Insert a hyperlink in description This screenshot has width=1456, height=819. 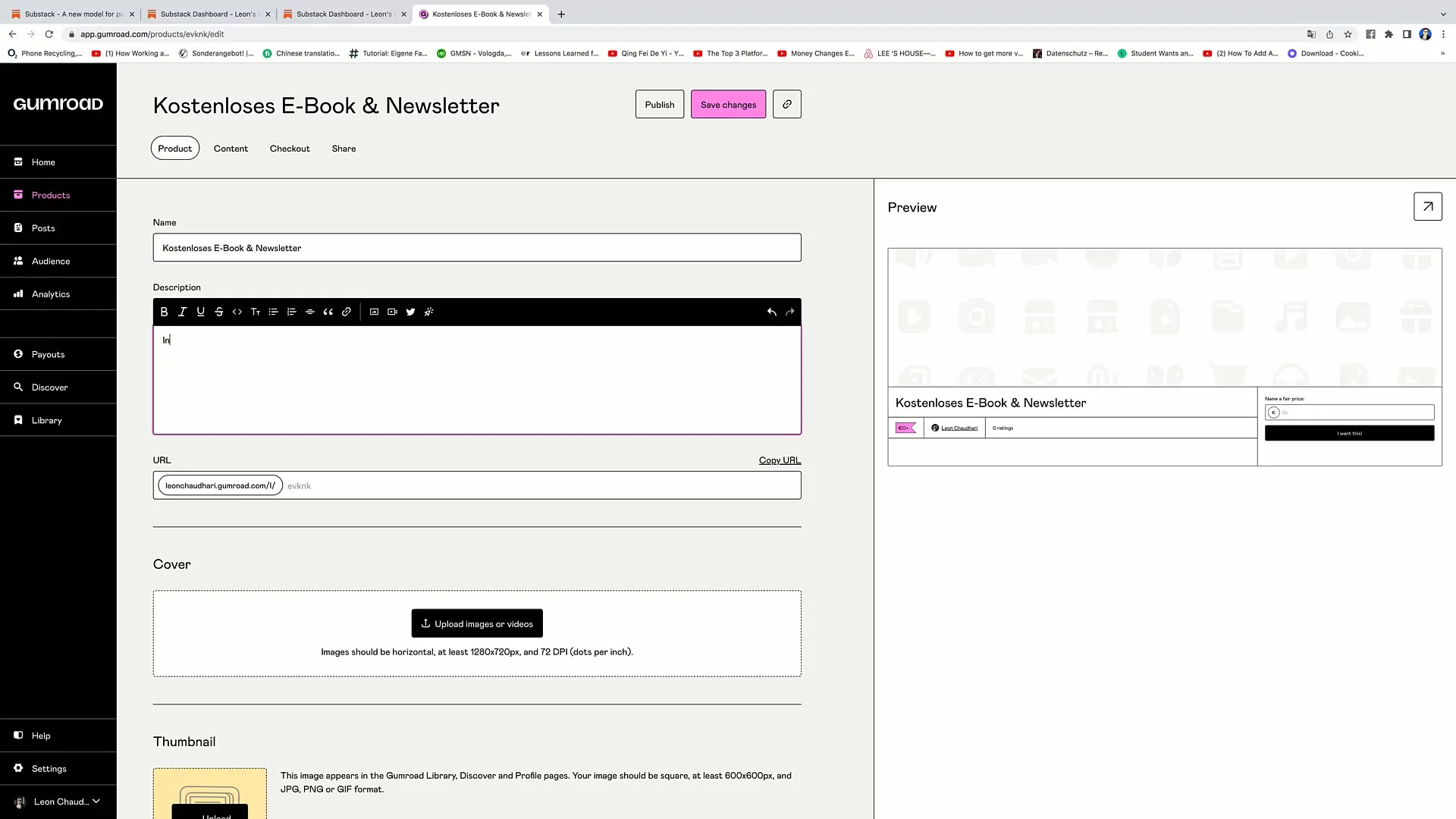[x=346, y=312]
